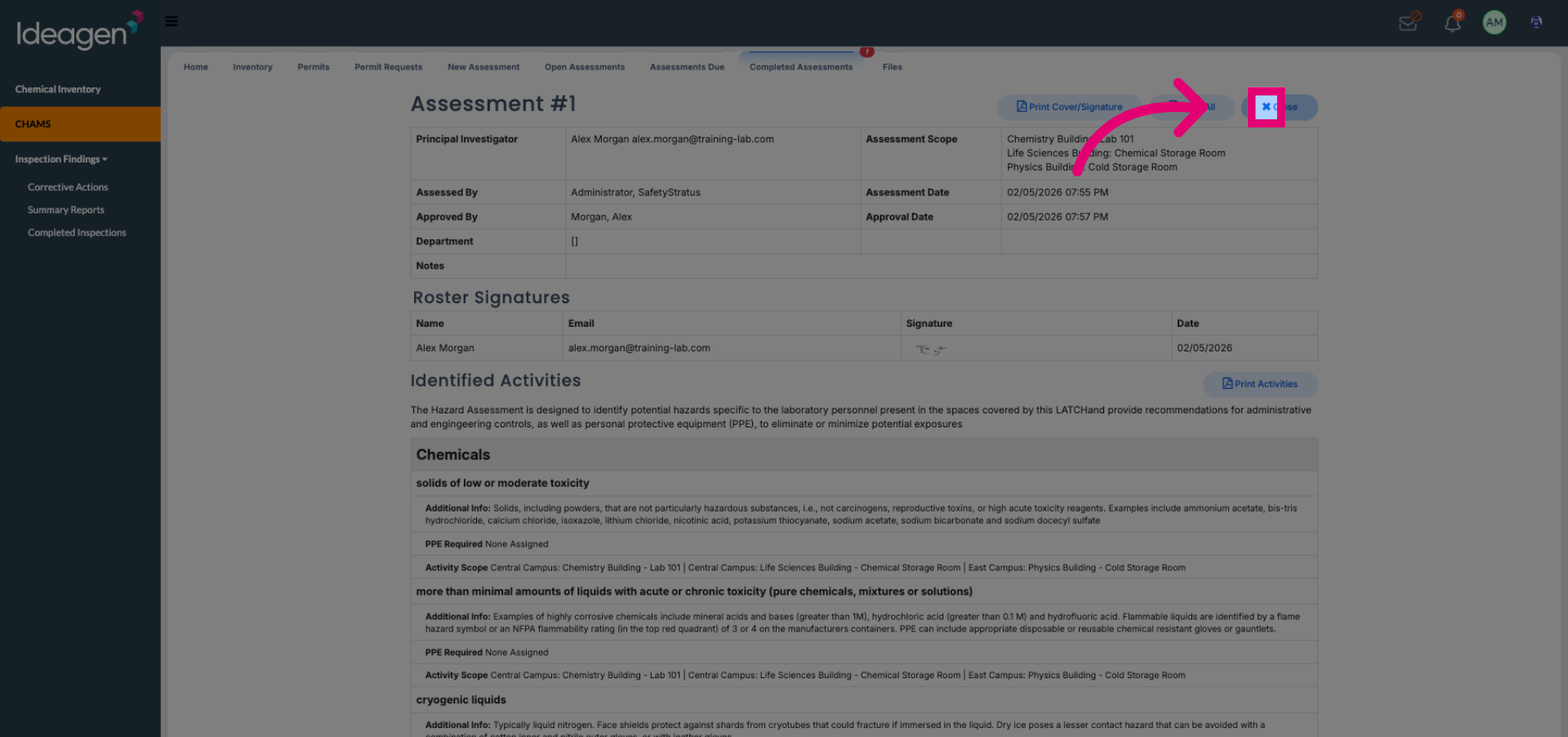Click assessment date '02/05/2026 07:55 PM'
The width and height of the screenshot is (1568, 737).
[x=1058, y=193]
